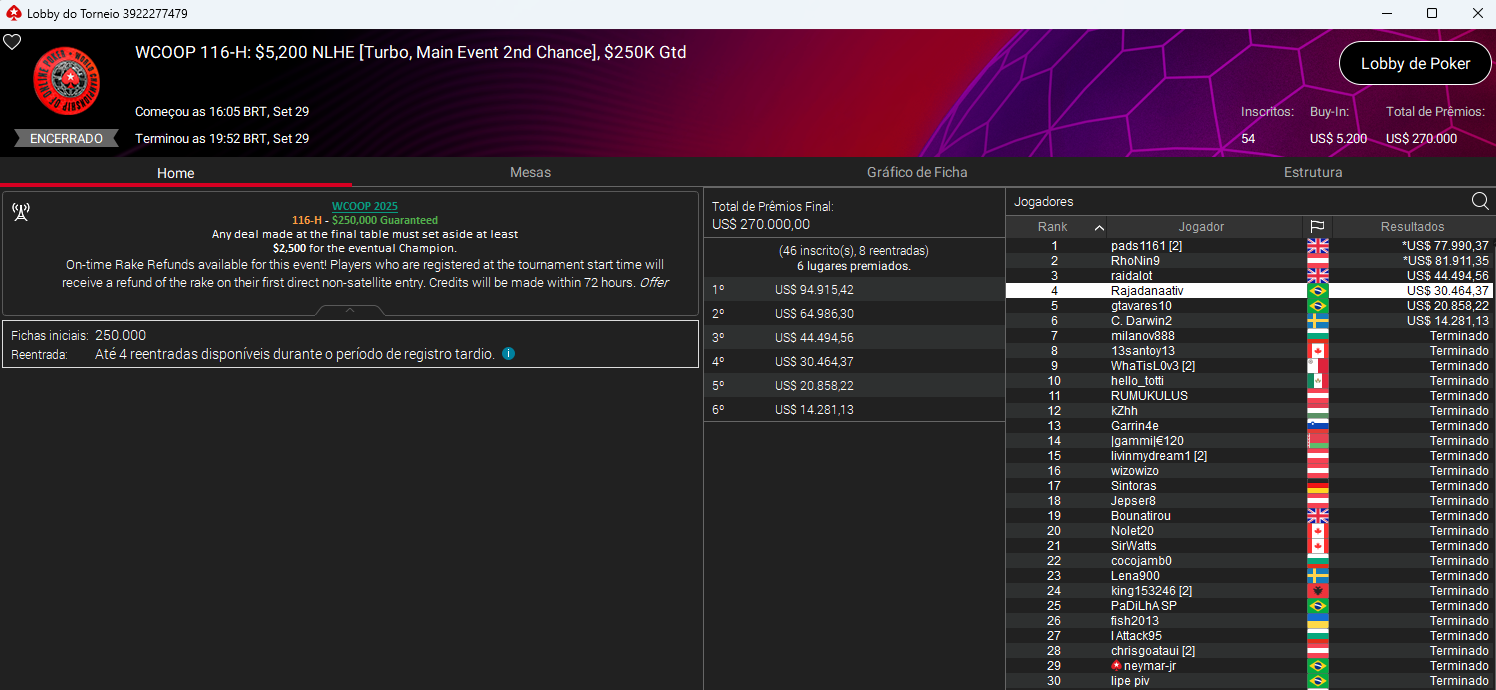Click the PokerStars logo in title bar
The height and width of the screenshot is (690, 1496).
pos(13,14)
